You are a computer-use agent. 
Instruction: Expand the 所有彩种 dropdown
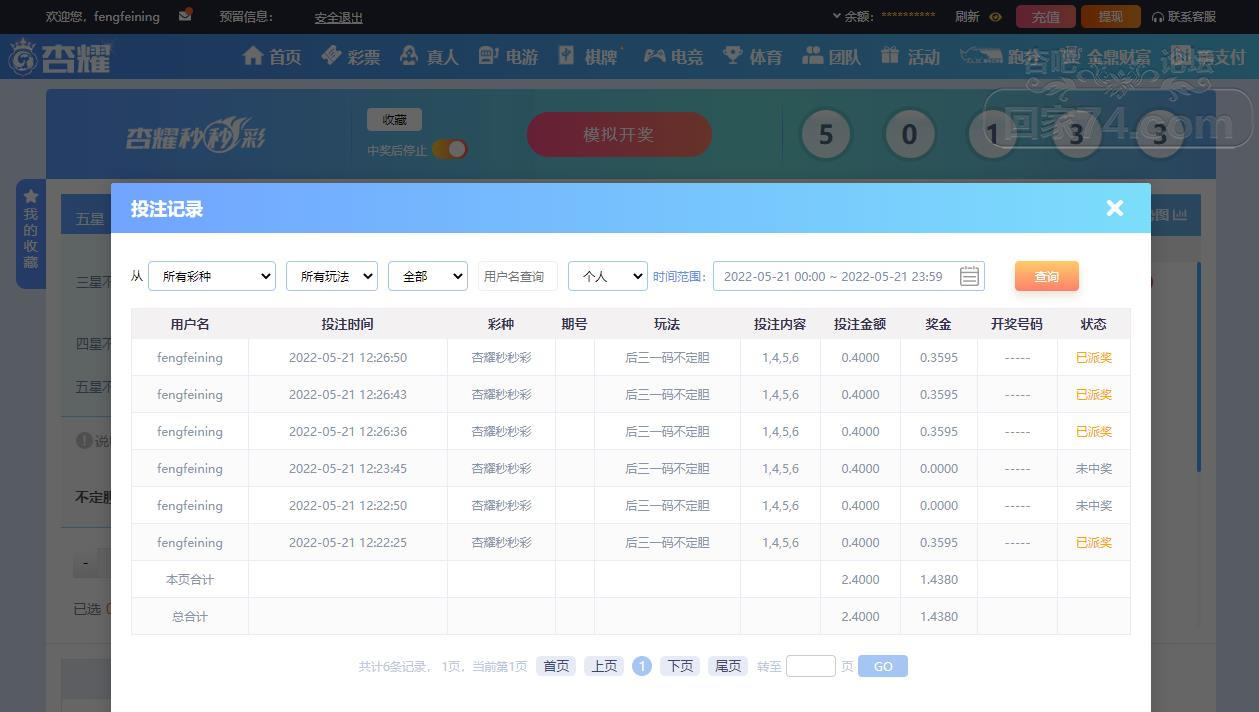click(212, 276)
